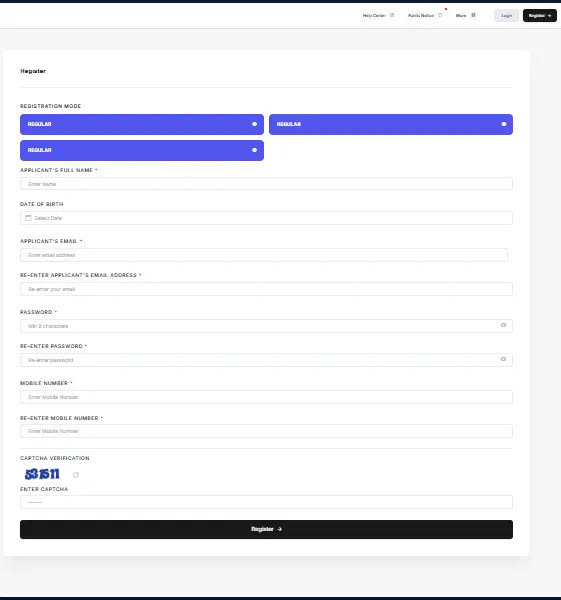Click the captcha code image

(x=42, y=474)
